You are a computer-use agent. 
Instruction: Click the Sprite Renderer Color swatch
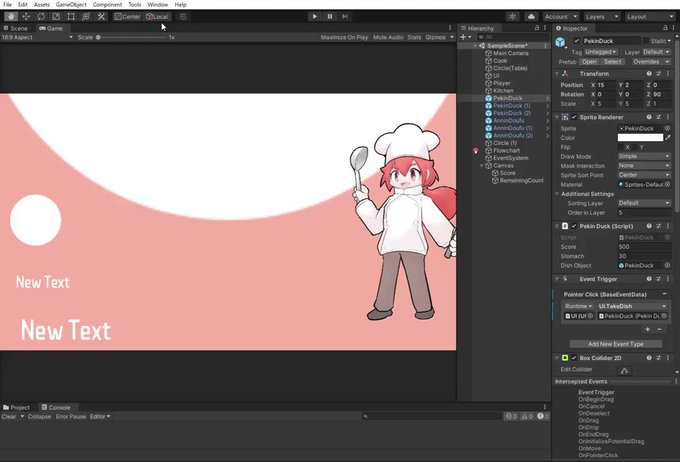tap(639, 137)
